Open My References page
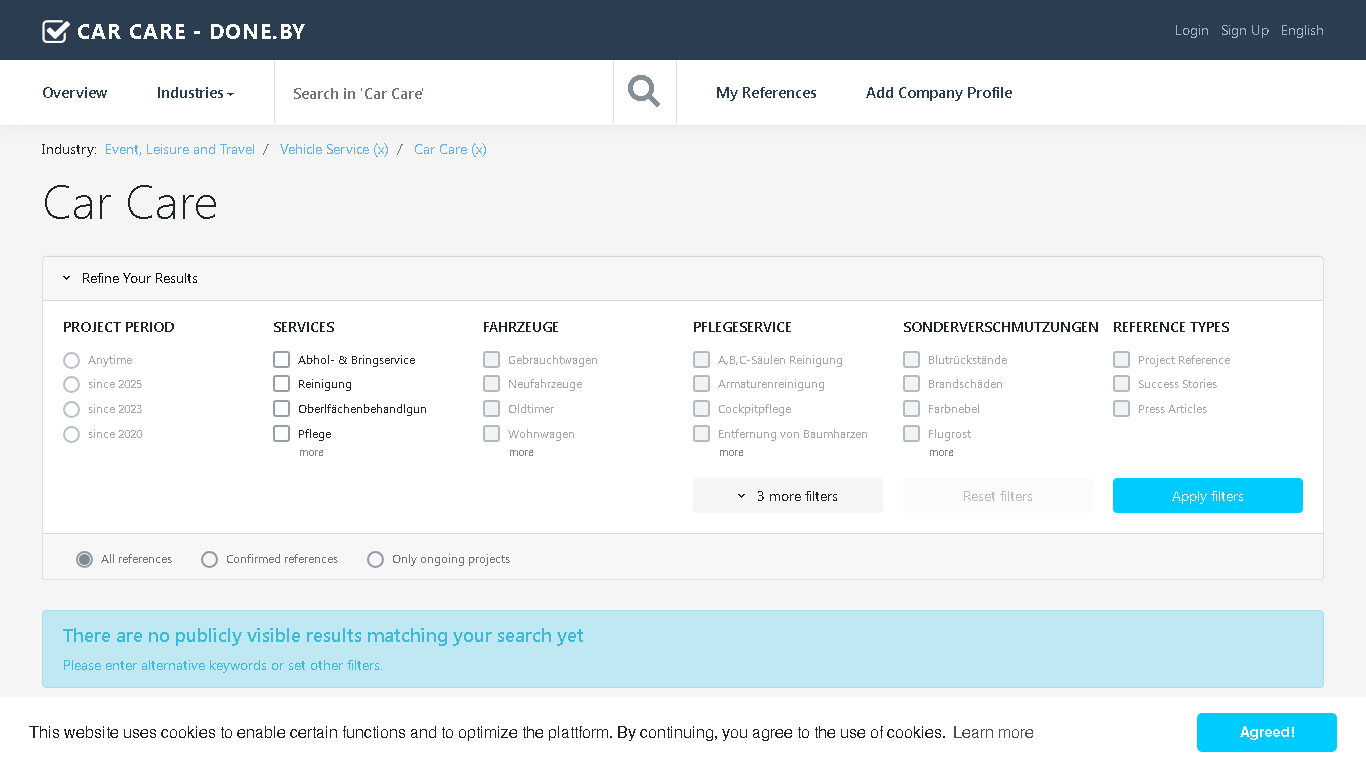1366x768 pixels. [x=766, y=93]
